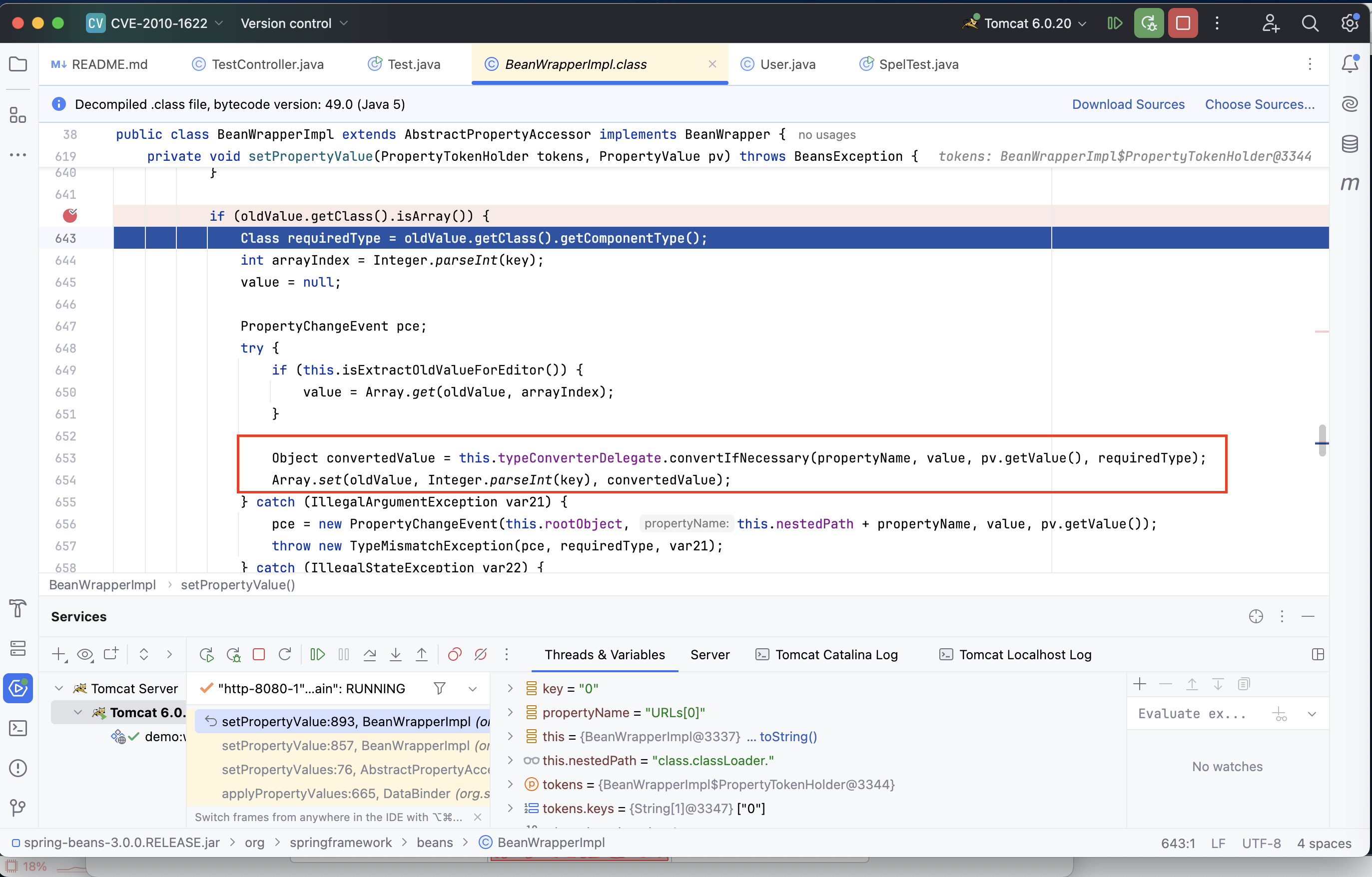Open Git tool window in left sidebar
1372x877 pixels.
[x=18, y=807]
